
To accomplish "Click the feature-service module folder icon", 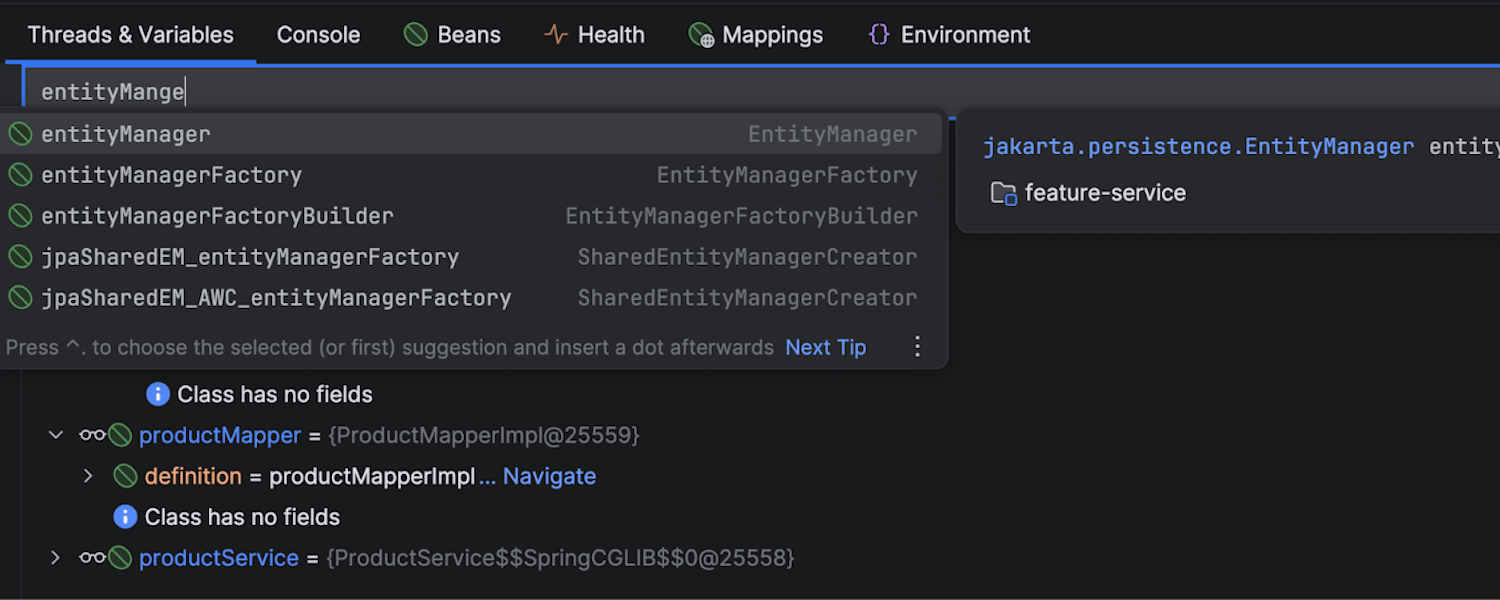I will pyautogui.click(x=1003, y=193).
